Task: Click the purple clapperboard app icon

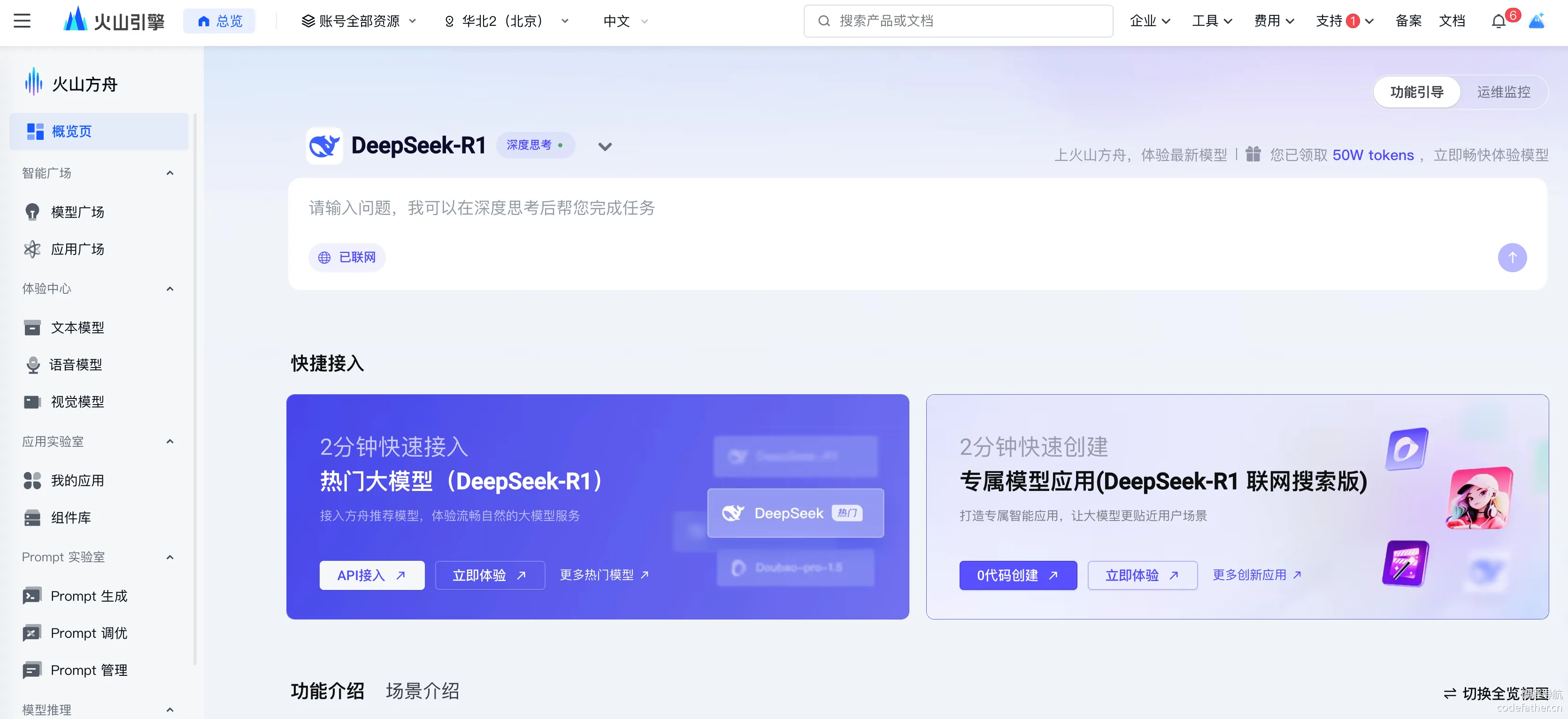Action: click(1406, 563)
